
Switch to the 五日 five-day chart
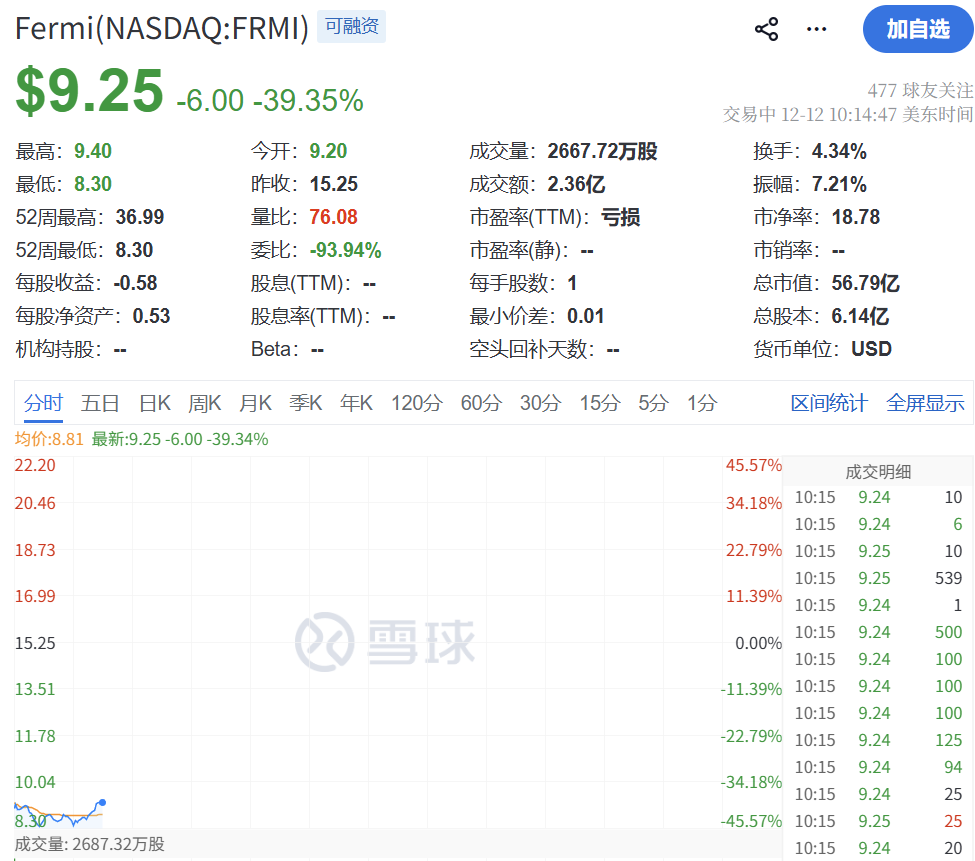coord(101,403)
